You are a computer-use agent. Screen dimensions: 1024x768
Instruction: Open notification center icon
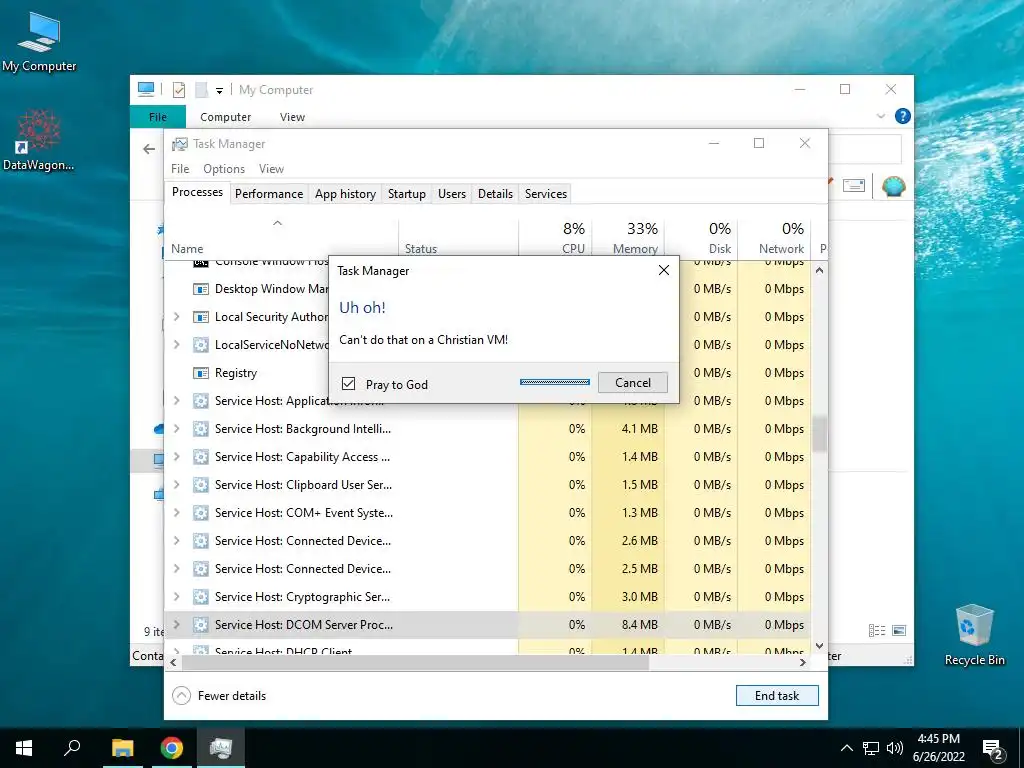(x=992, y=750)
